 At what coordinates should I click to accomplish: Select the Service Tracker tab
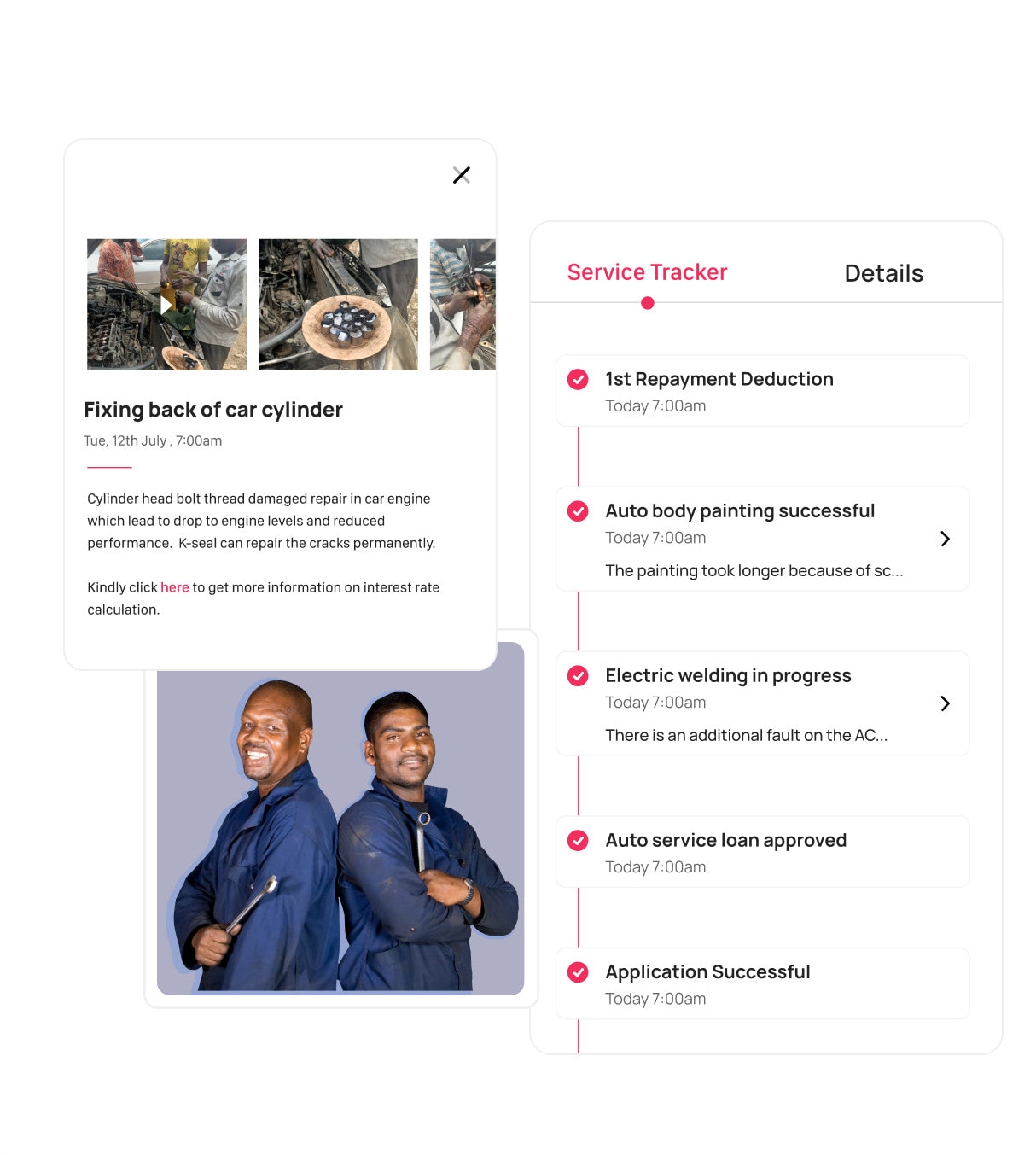click(647, 272)
